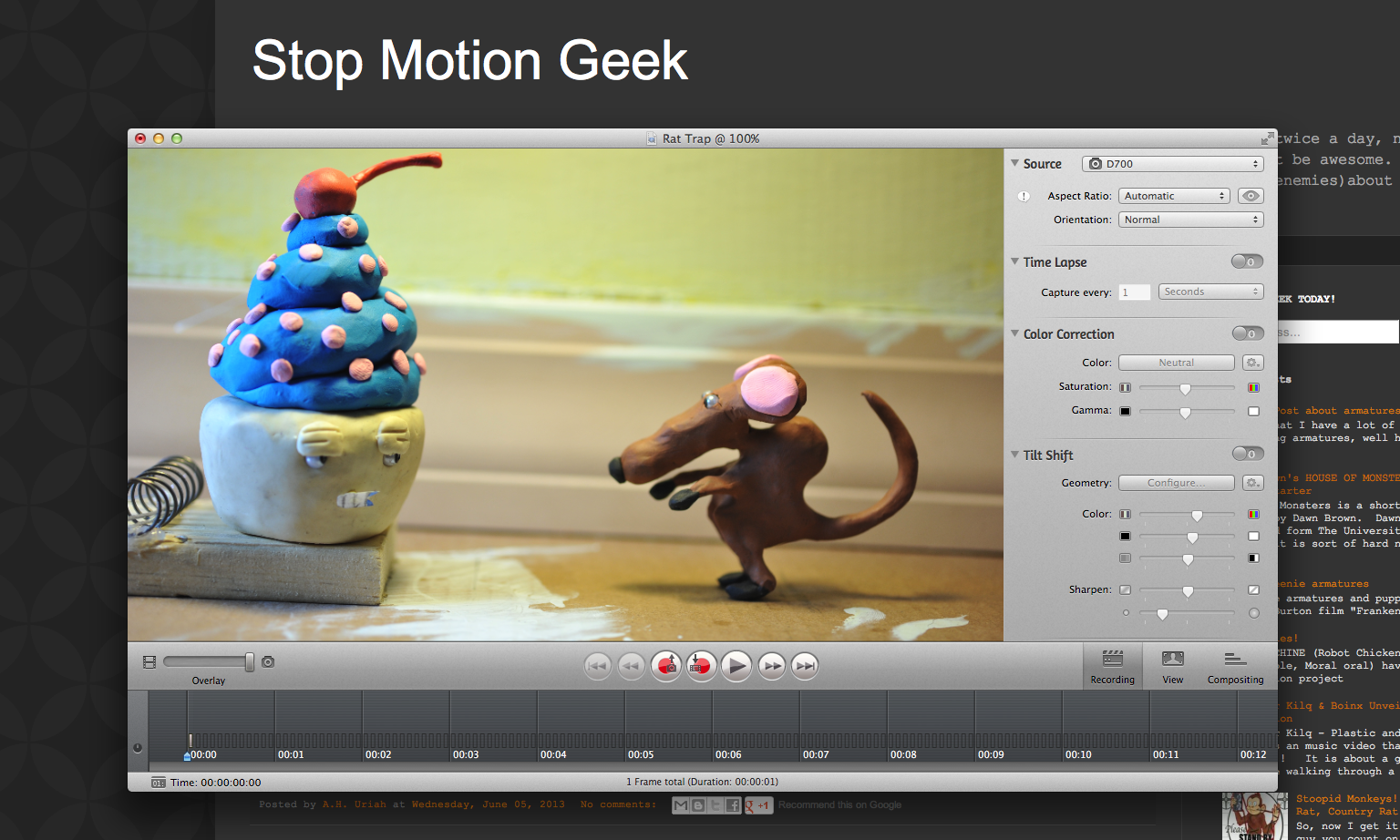The height and width of the screenshot is (840, 1400).
Task: Click the high-sharpen icon right of the Sharpen slider
Action: coord(1253,589)
